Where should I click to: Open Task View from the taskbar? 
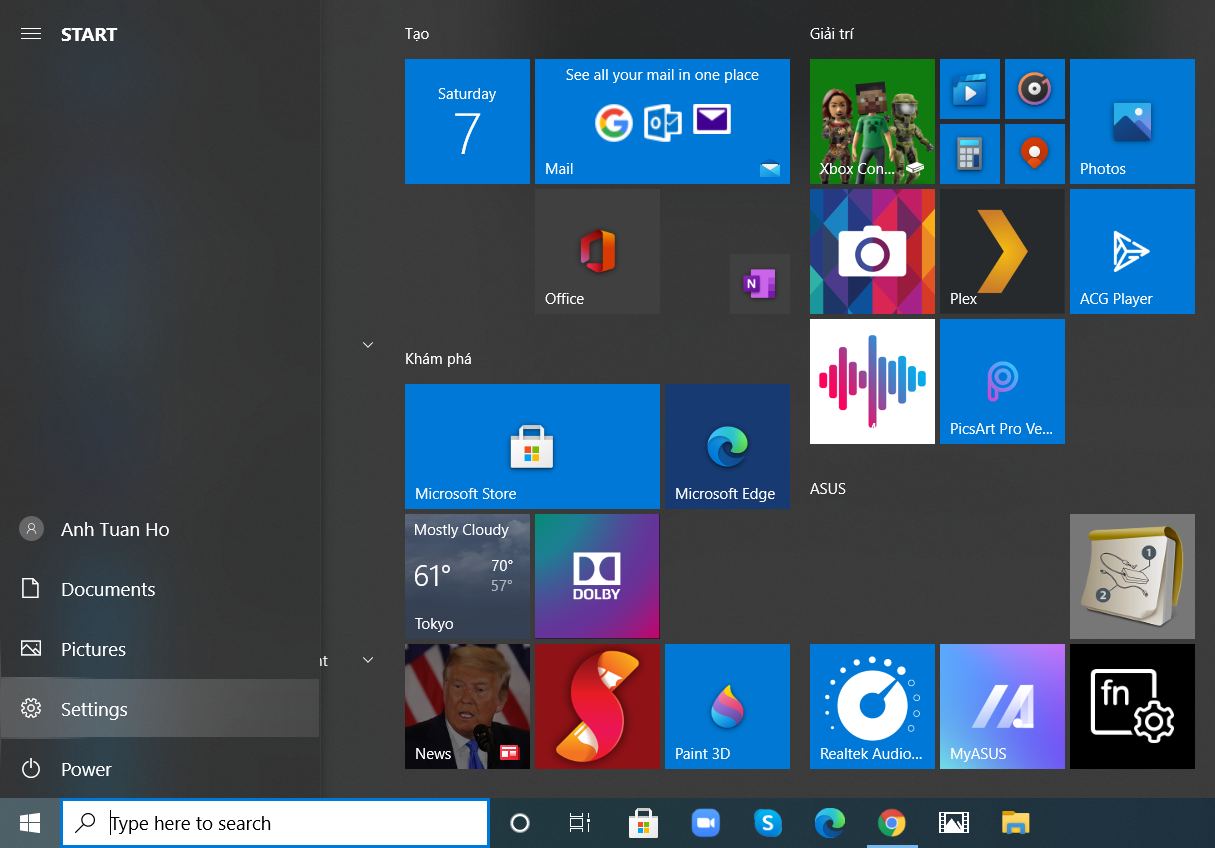click(x=580, y=823)
